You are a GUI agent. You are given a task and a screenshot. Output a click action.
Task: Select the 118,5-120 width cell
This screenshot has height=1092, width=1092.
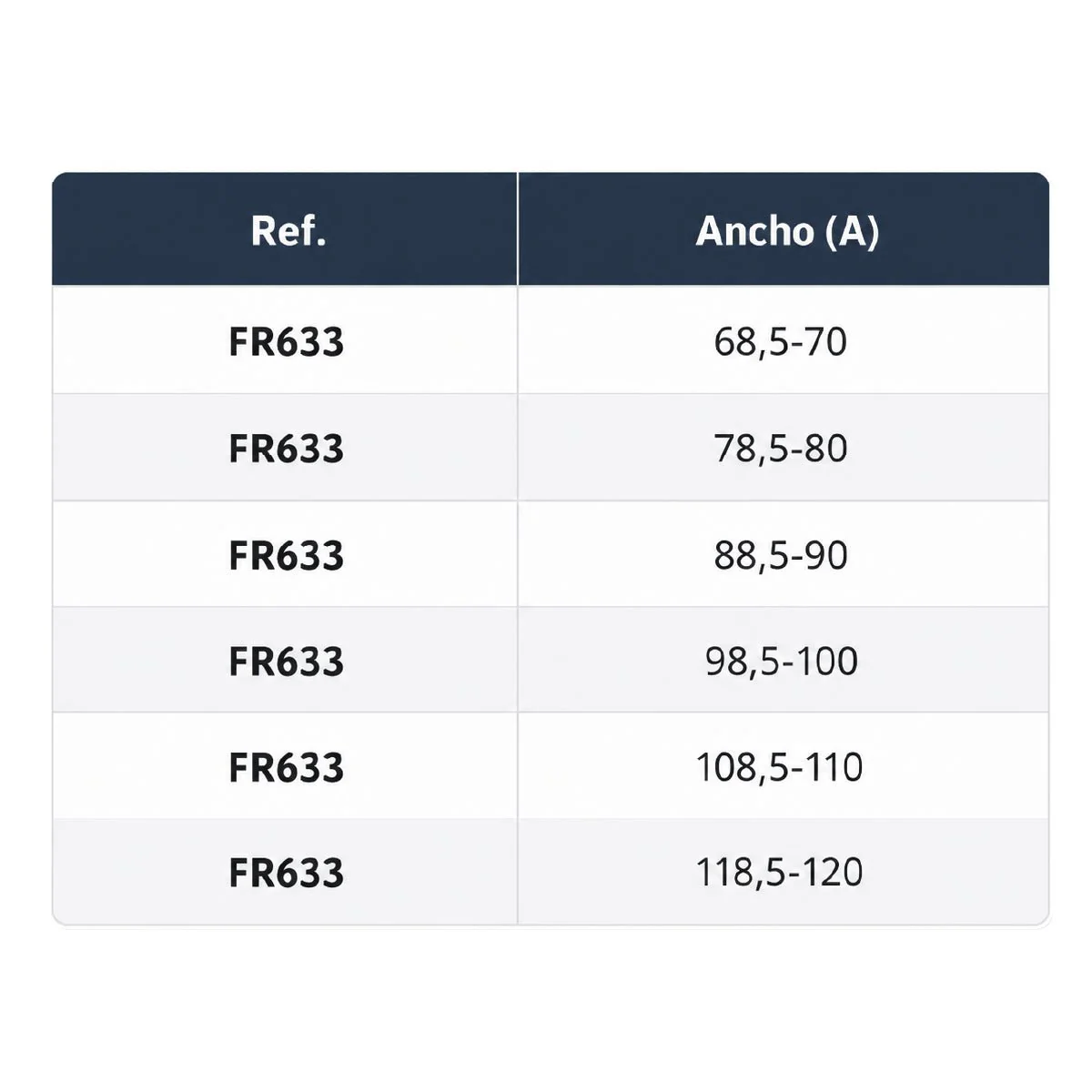click(x=784, y=872)
